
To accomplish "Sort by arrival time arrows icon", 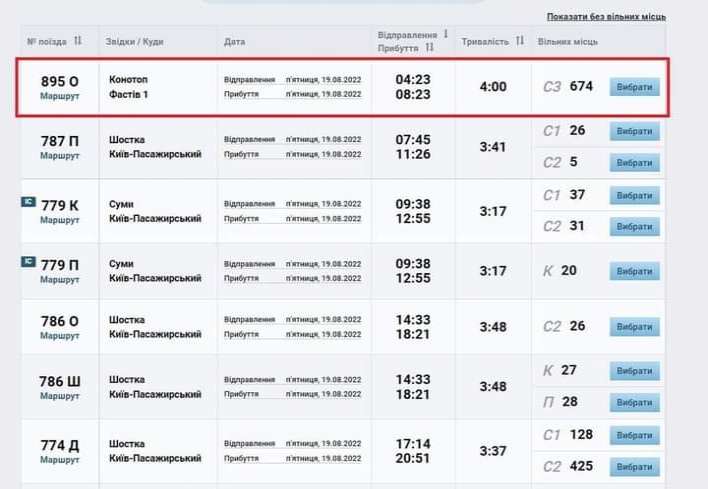I will (429, 47).
